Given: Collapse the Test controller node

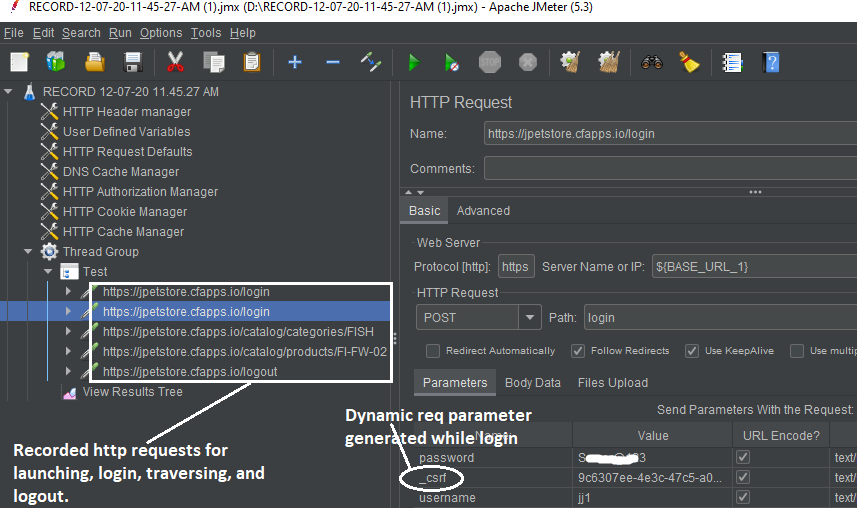Looking at the screenshot, I should pyautogui.click(x=48, y=271).
